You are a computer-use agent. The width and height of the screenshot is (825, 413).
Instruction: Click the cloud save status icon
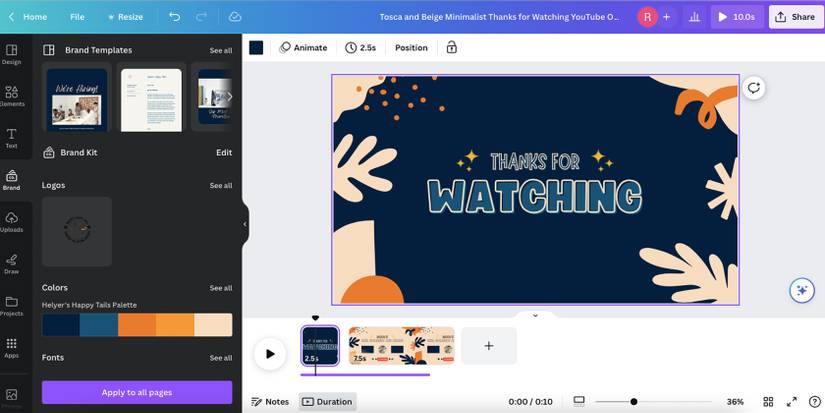(x=235, y=17)
